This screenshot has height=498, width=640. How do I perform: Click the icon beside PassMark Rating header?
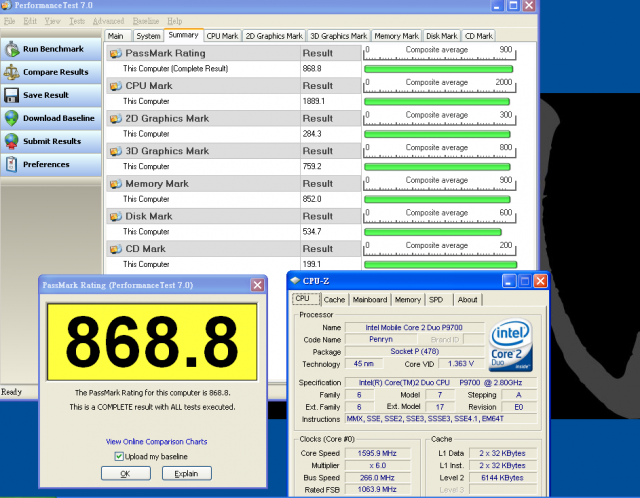click(x=116, y=53)
